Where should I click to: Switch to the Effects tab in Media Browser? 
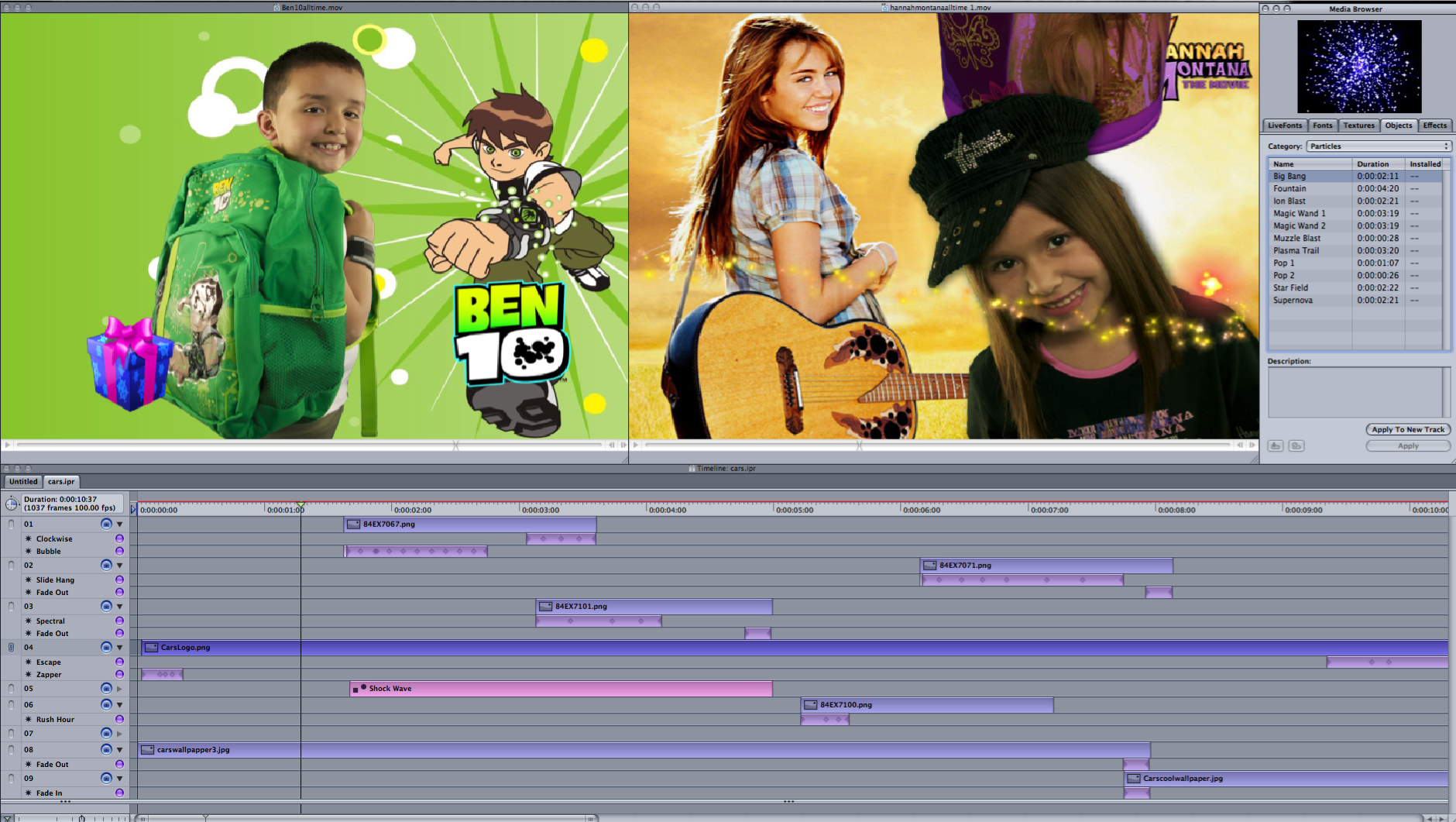1434,126
